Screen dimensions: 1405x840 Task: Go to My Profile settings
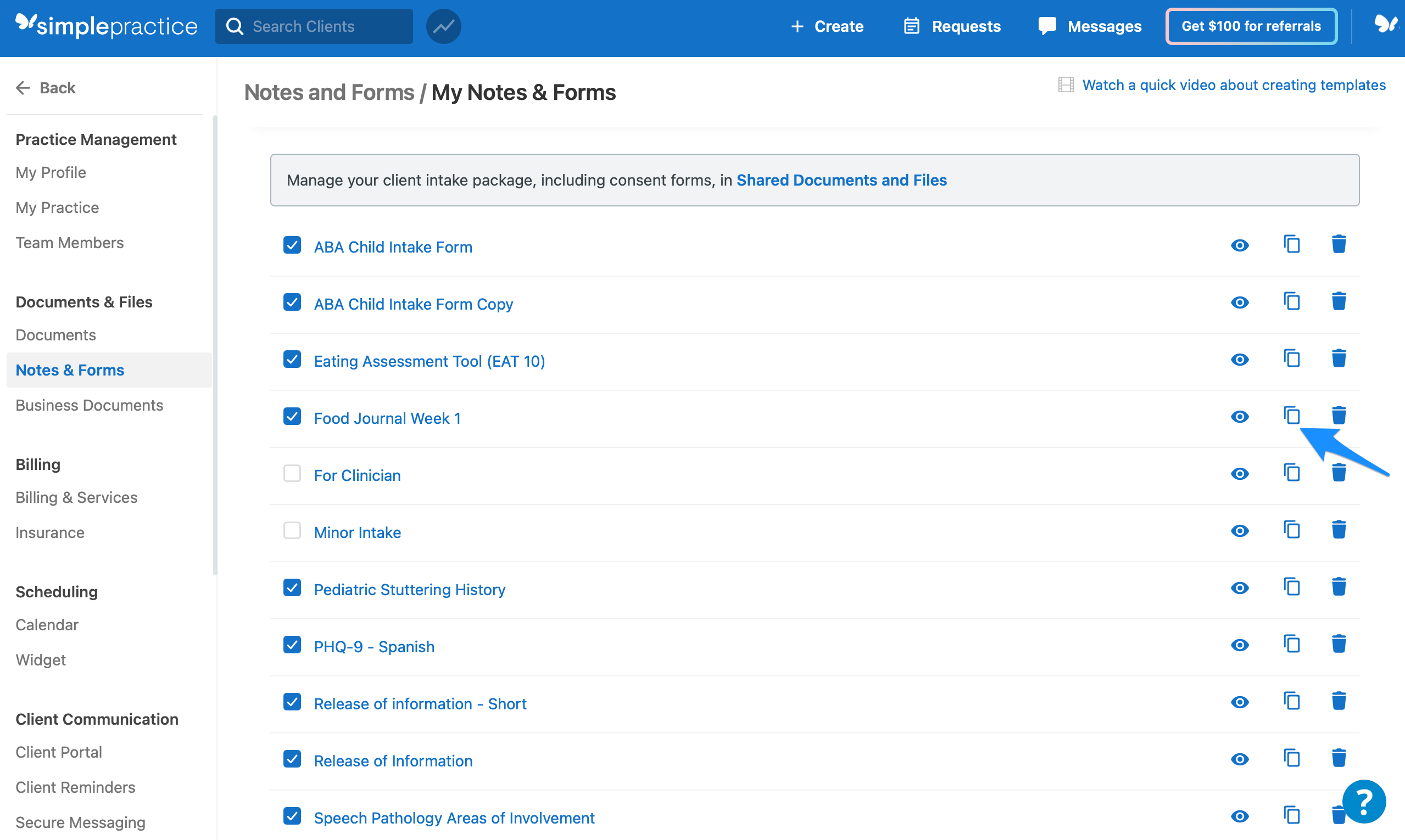pos(51,172)
